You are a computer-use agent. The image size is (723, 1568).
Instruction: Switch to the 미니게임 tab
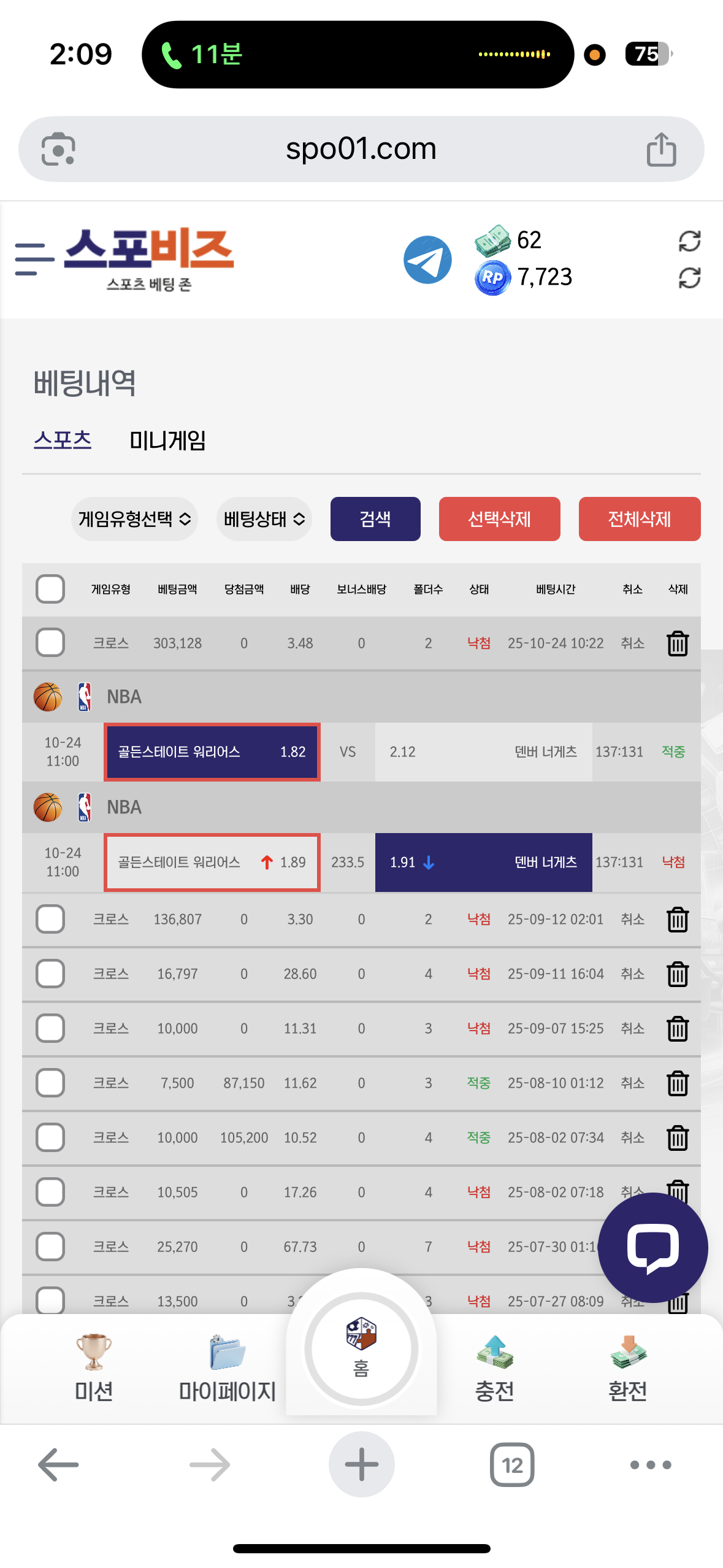point(167,440)
